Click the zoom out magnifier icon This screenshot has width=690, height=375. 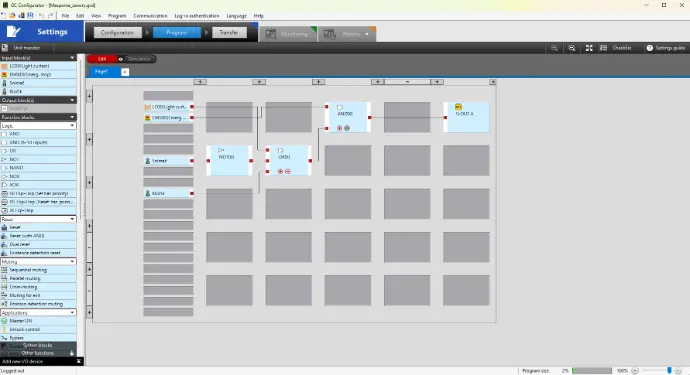pyautogui.click(x=572, y=48)
